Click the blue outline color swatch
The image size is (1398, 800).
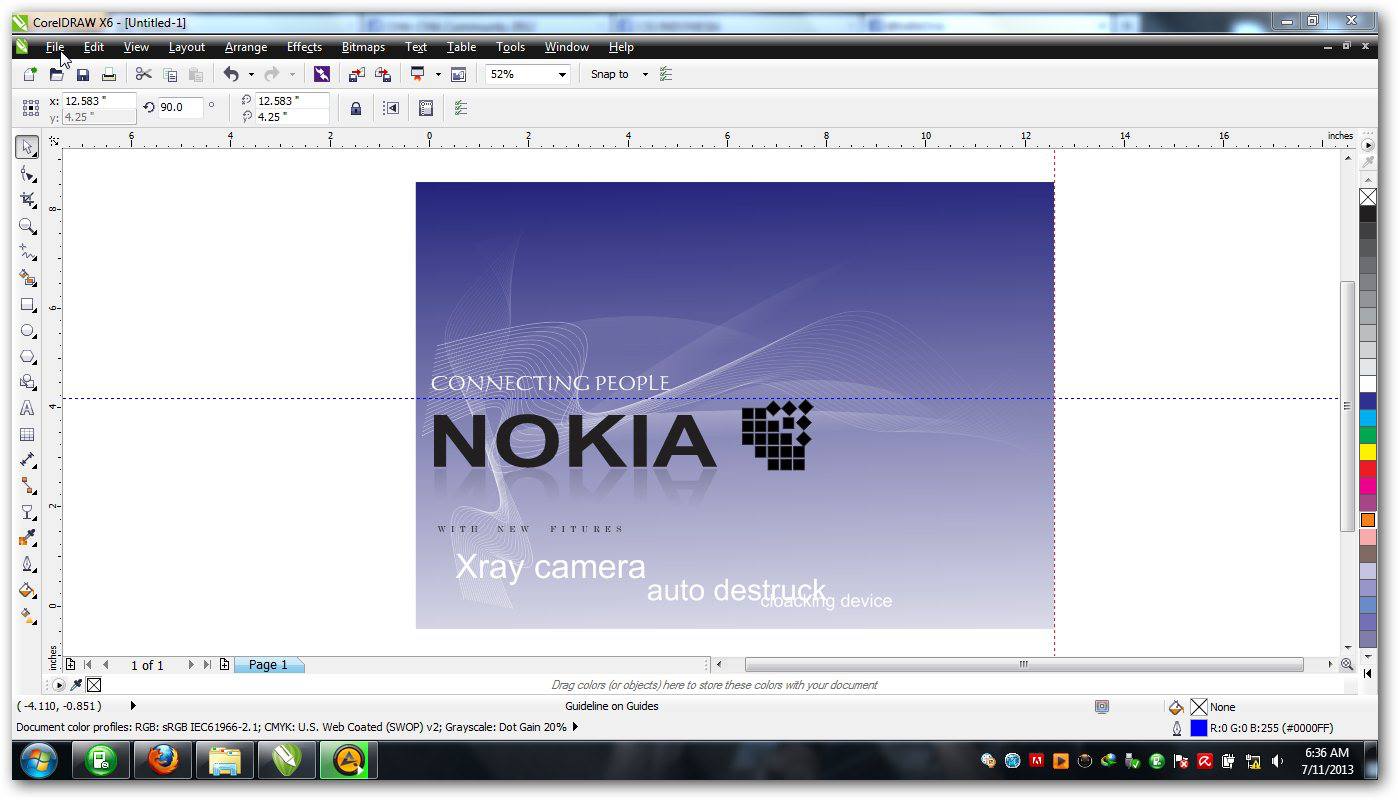[1198, 728]
